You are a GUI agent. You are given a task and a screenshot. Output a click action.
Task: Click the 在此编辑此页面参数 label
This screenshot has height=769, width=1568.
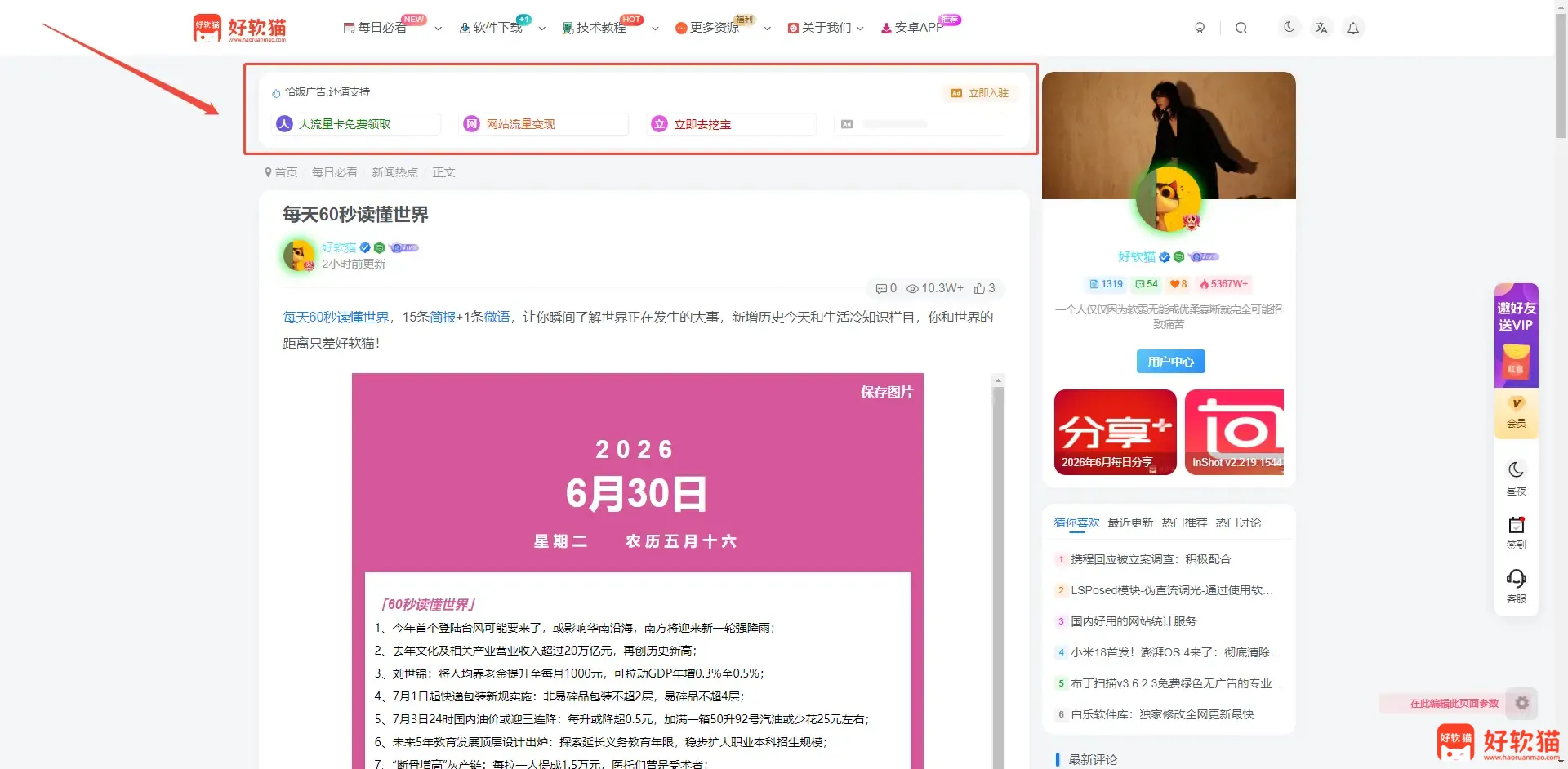1454,704
